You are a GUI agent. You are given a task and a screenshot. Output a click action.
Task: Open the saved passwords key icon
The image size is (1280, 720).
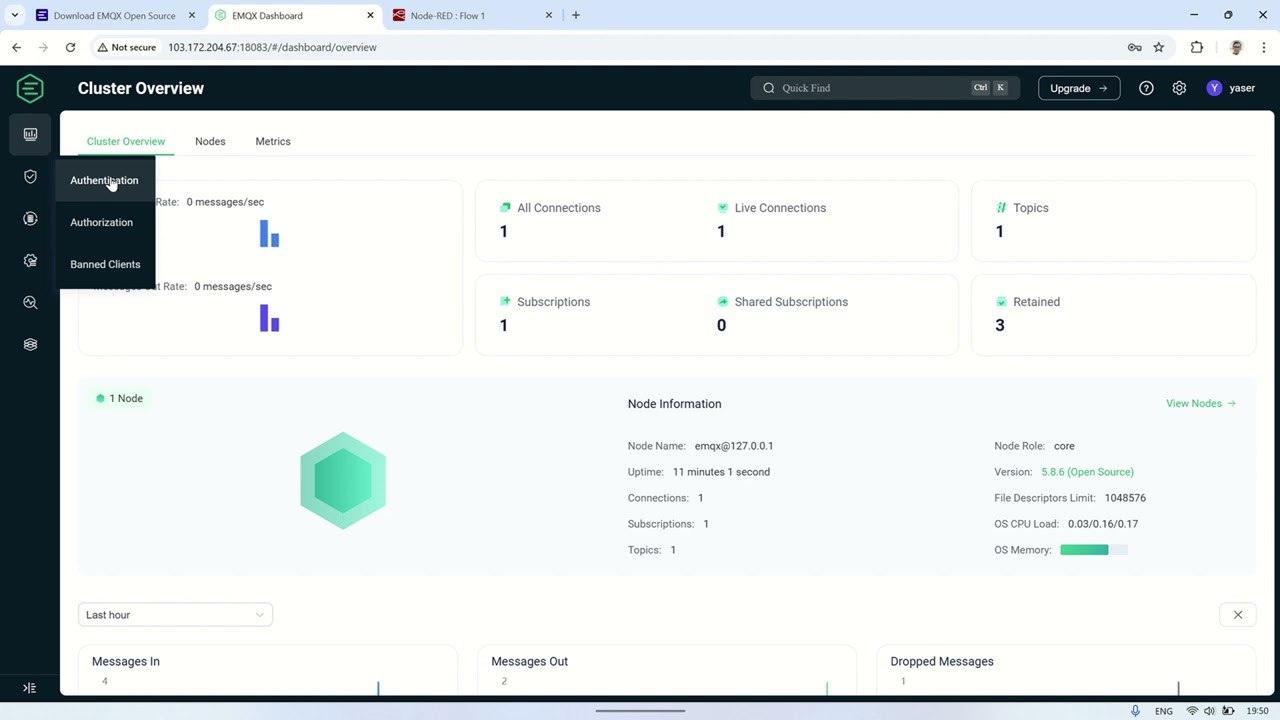point(1134,47)
